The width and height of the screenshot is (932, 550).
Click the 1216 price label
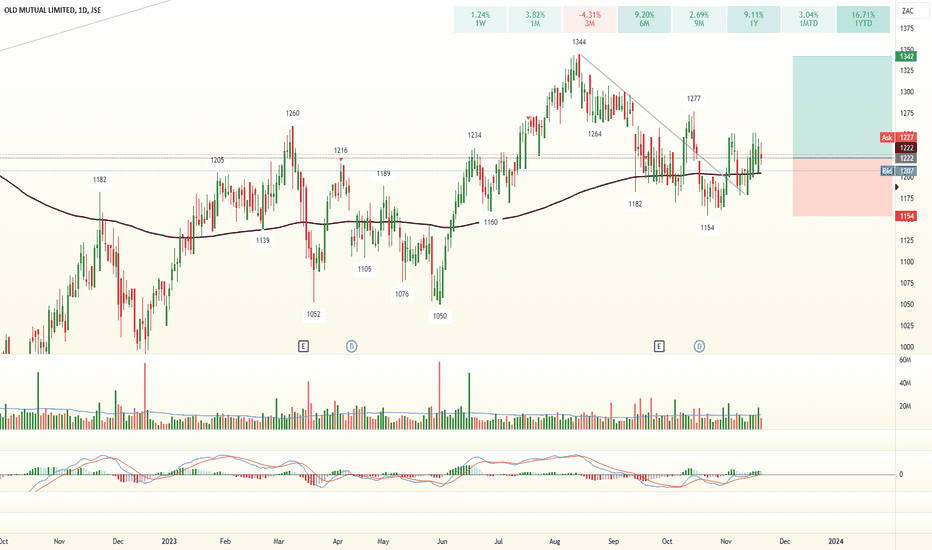pyautogui.click(x=341, y=150)
